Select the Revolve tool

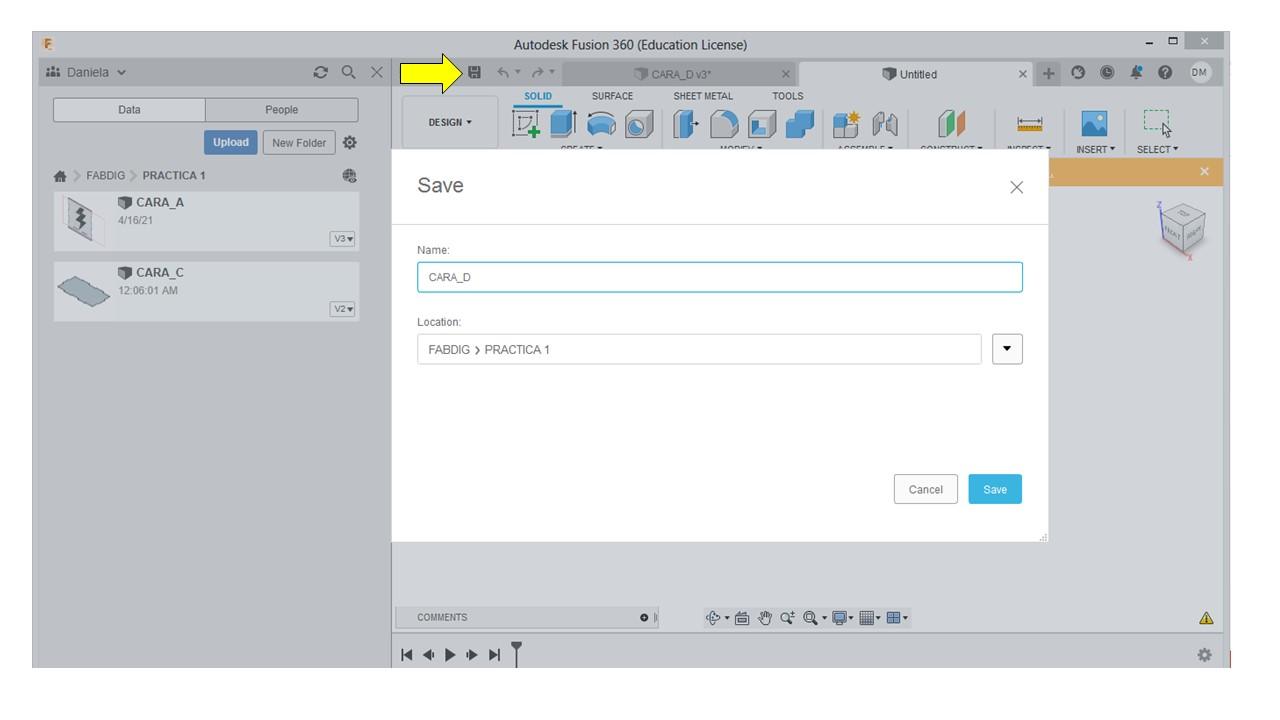tap(601, 125)
